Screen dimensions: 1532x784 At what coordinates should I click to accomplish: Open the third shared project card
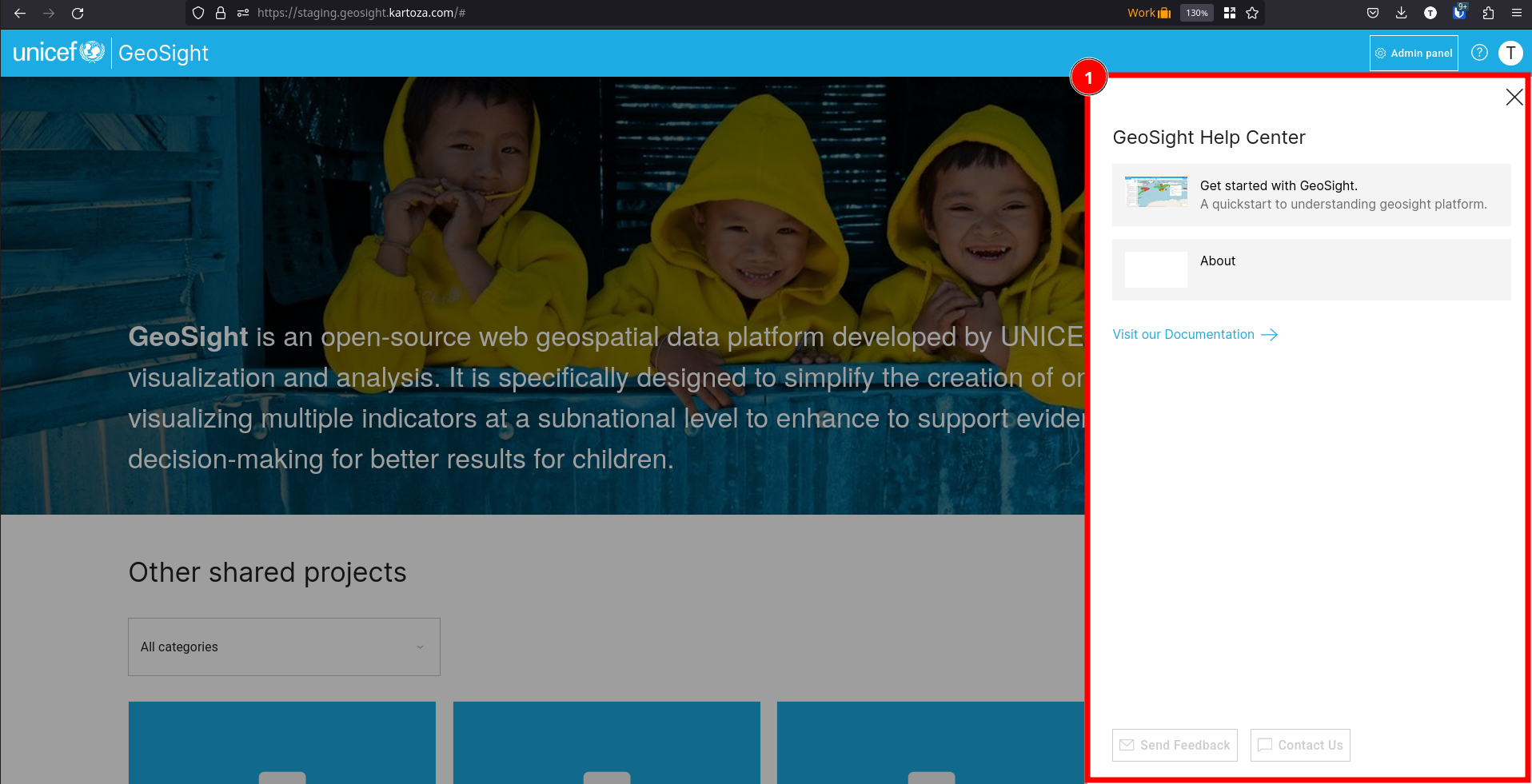point(931,742)
